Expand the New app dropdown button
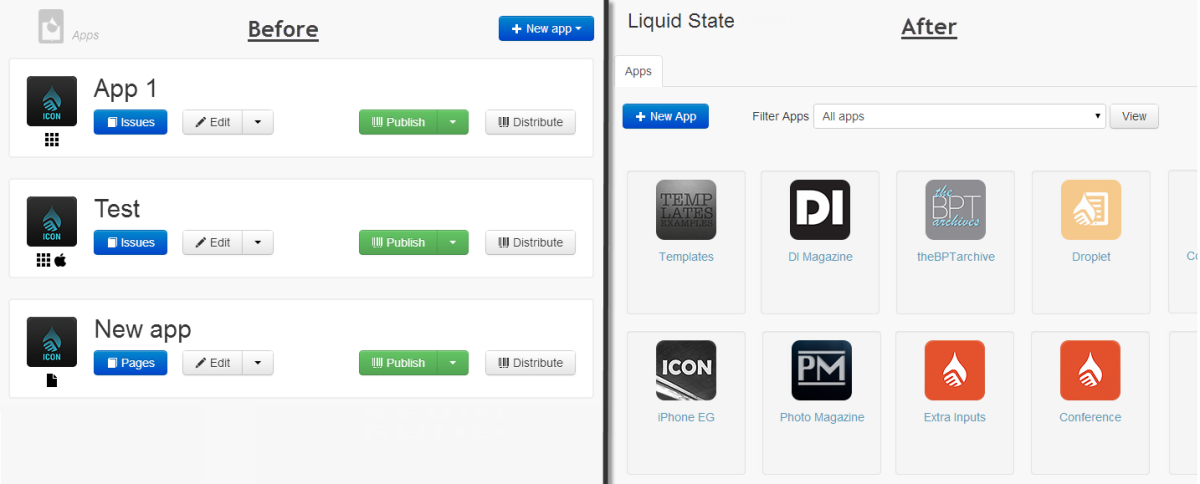The image size is (1200, 484). tap(546, 29)
